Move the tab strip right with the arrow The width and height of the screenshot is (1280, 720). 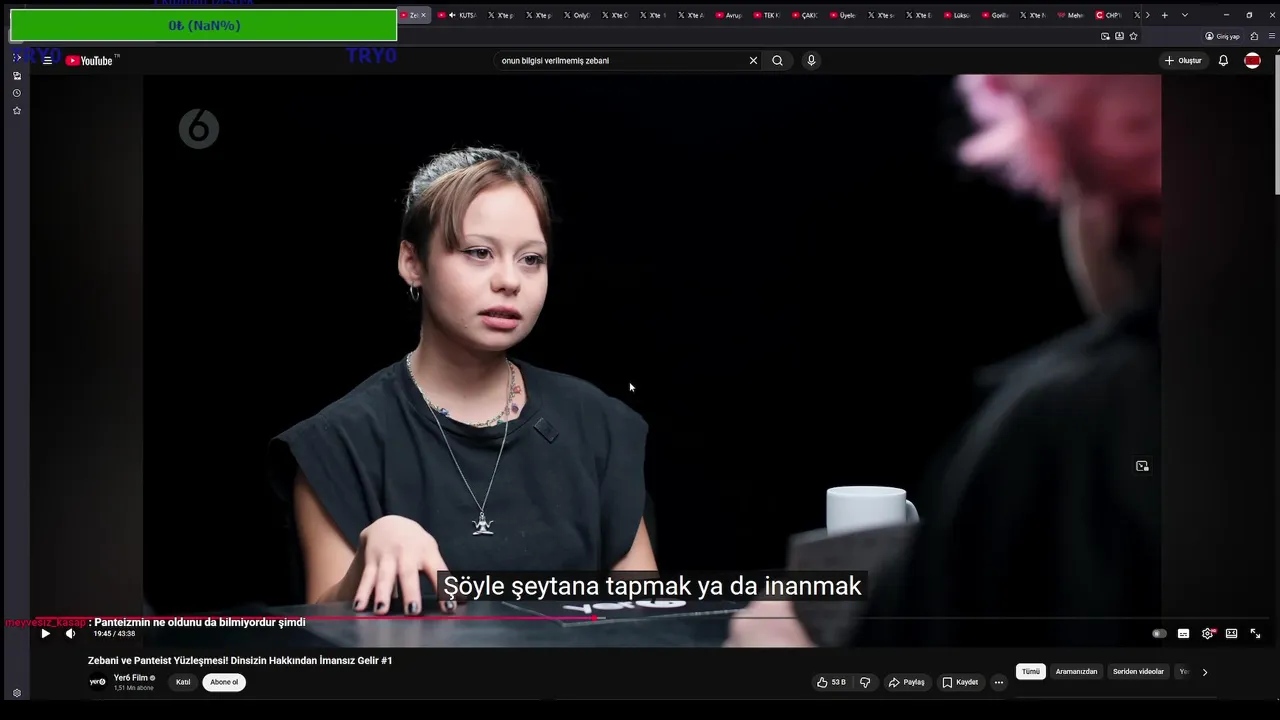click(1147, 15)
